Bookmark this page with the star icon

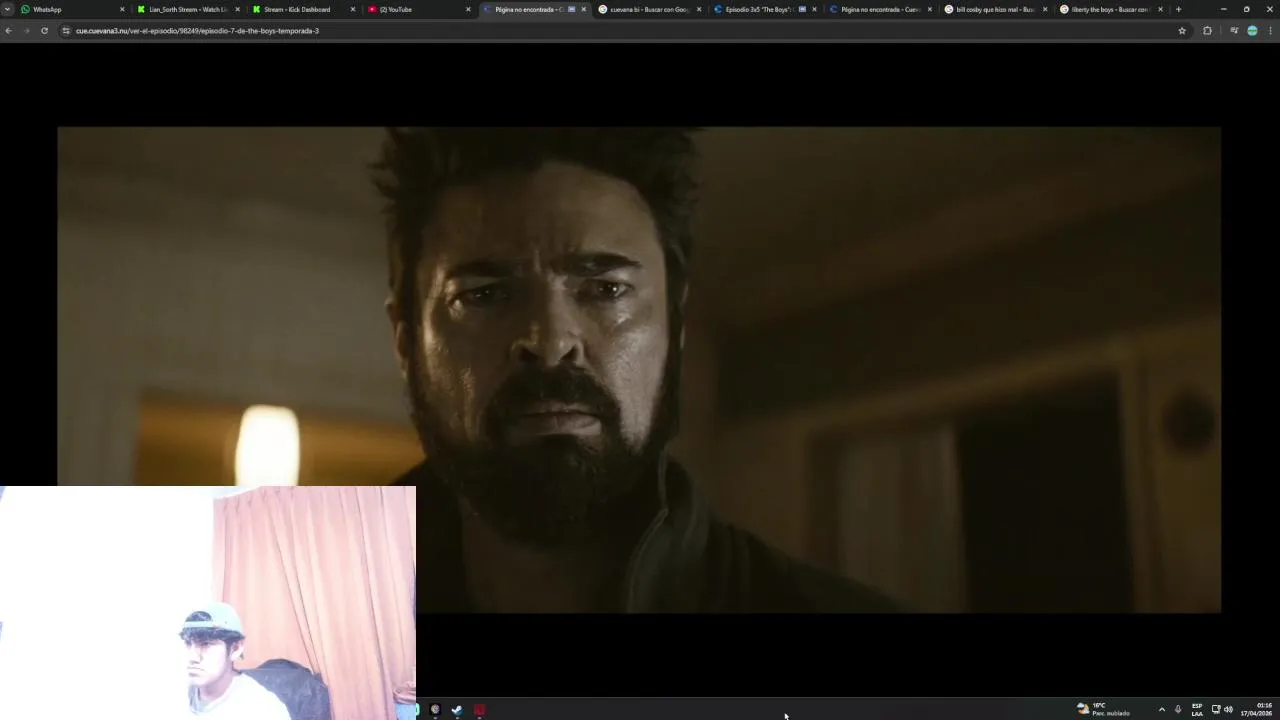point(1182,31)
